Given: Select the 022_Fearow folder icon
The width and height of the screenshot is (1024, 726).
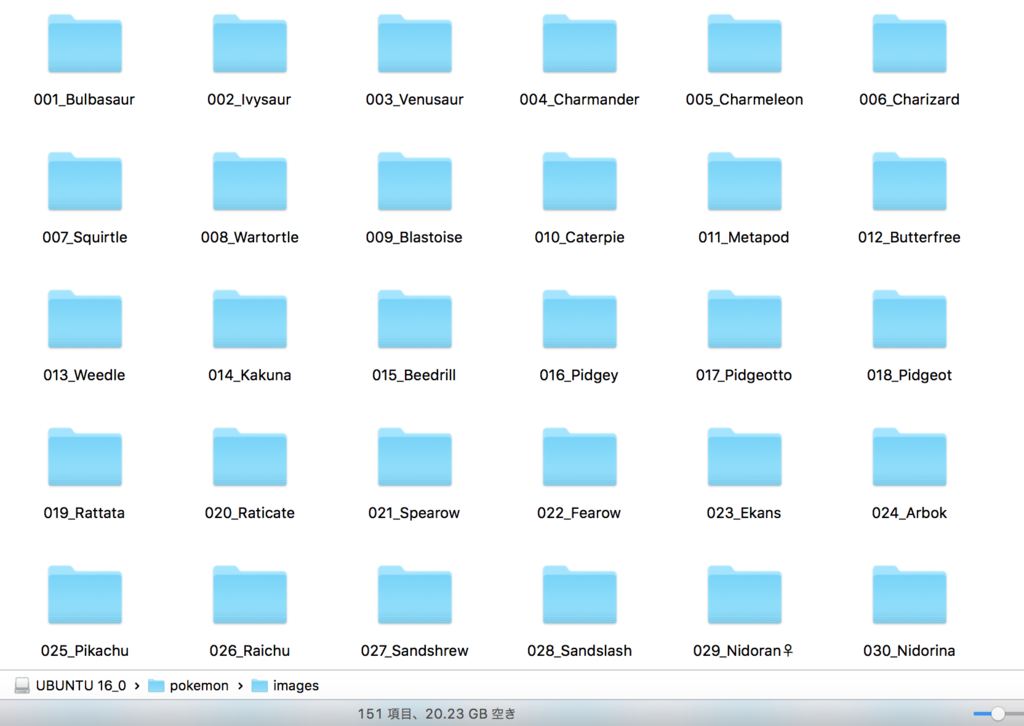Looking at the screenshot, I should coord(579,457).
